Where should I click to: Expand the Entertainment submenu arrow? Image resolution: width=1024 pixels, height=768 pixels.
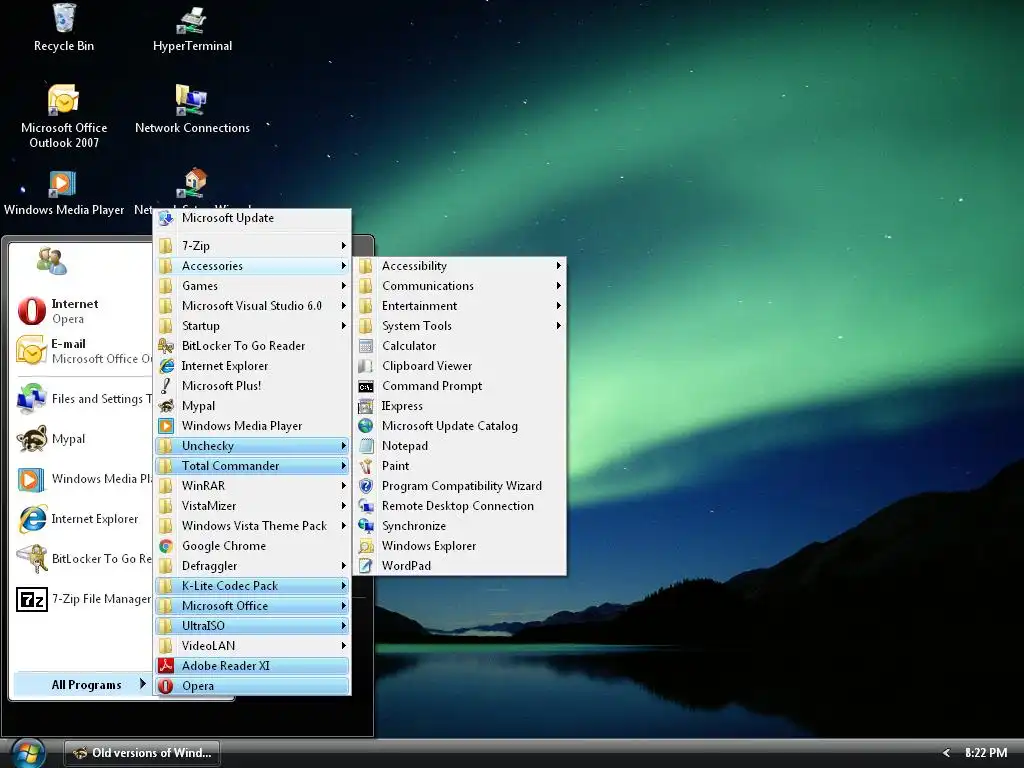coord(558,306)
